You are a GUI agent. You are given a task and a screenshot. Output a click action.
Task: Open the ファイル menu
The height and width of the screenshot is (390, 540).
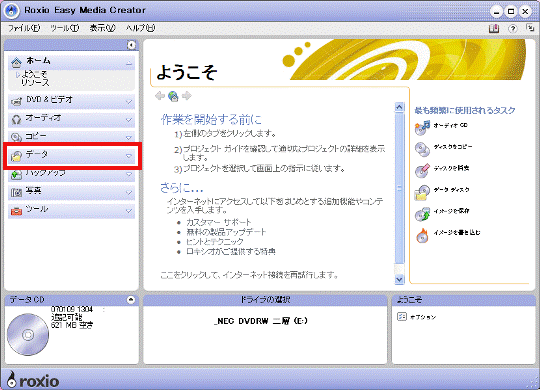tap(24, 28)
